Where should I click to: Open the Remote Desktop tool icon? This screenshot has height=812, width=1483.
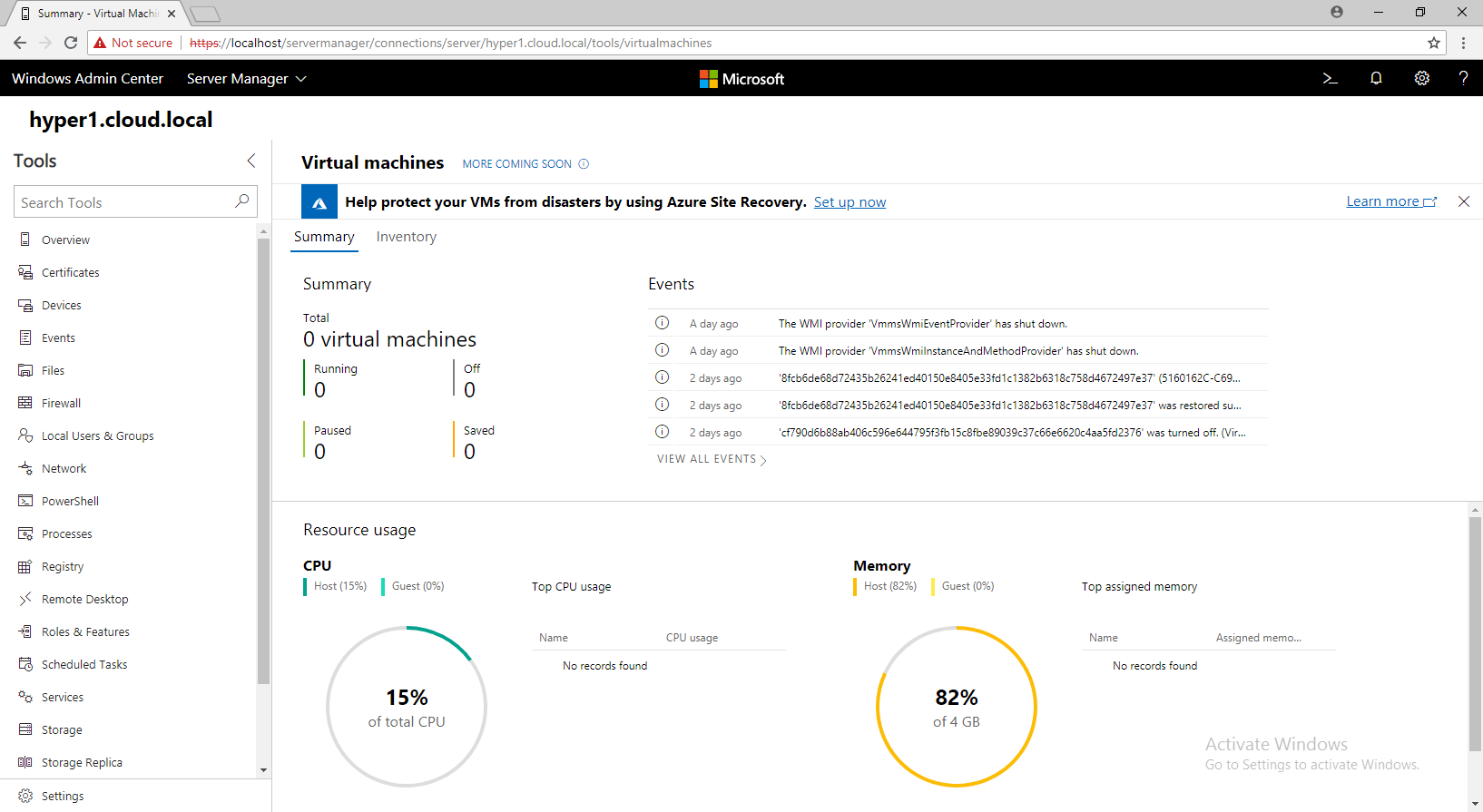click(25, 599)
